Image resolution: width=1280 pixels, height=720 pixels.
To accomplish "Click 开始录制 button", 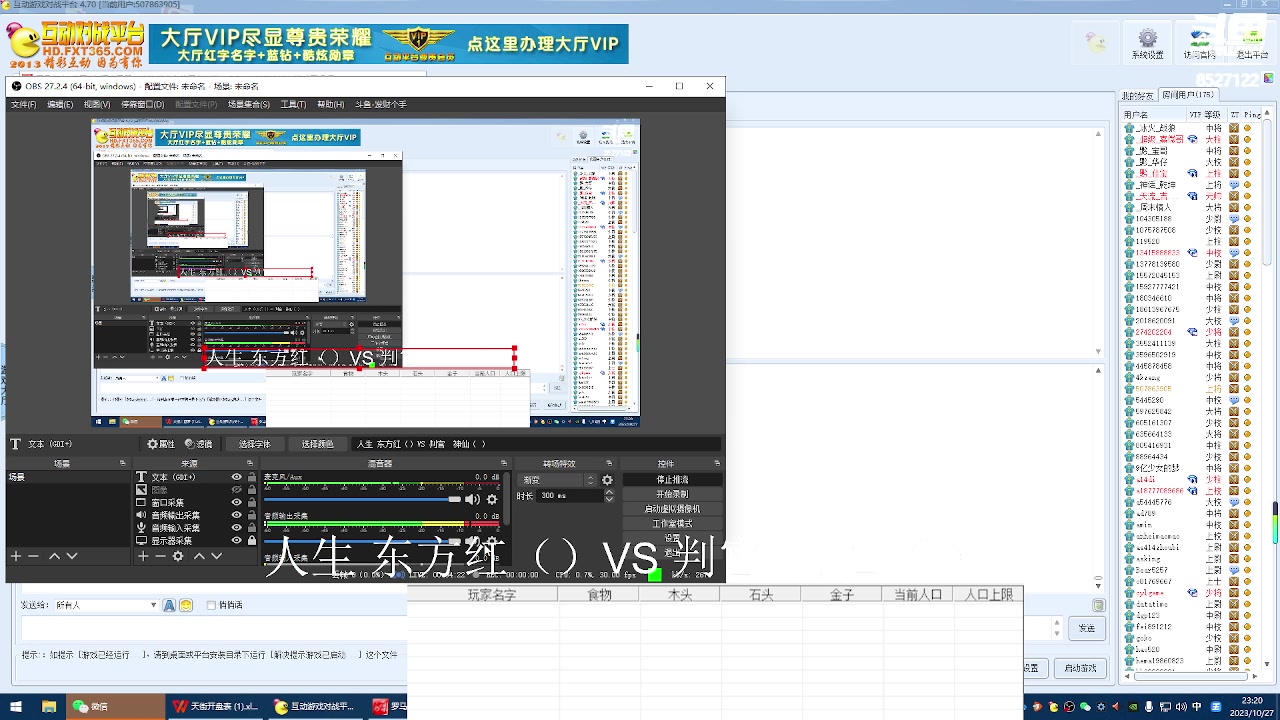I will point(672,494).
